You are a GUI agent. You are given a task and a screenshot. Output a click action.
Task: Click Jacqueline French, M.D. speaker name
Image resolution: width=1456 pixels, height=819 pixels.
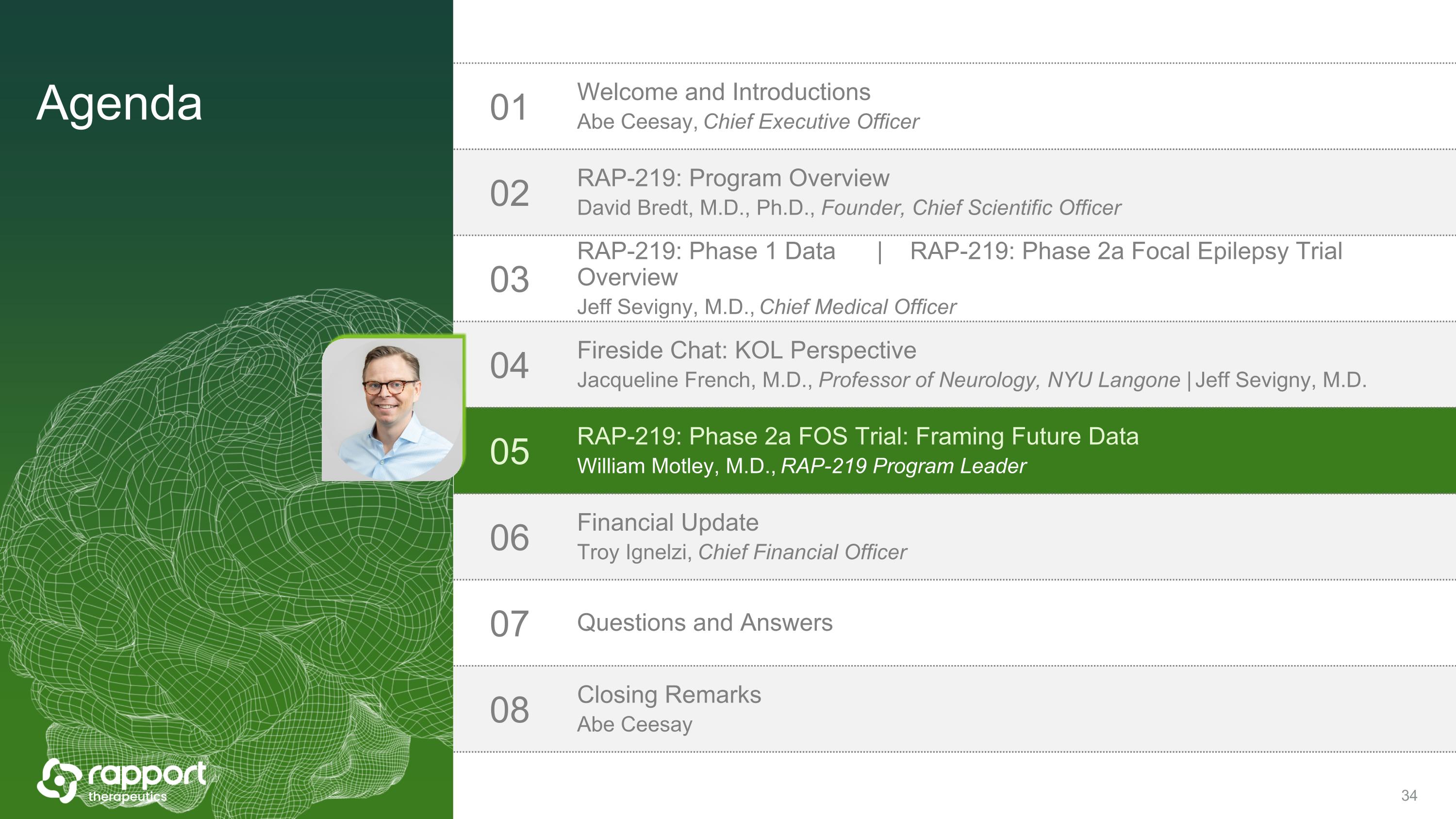coord(694,381)
